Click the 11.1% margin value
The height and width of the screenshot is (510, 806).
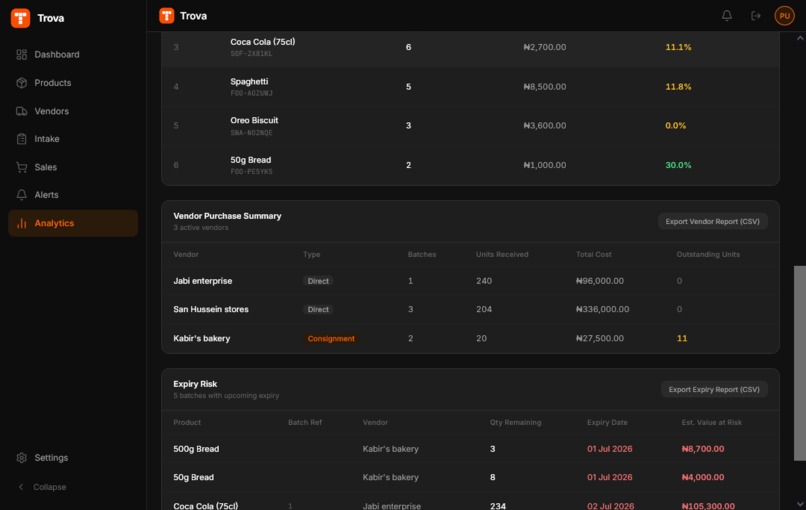[x=678, y=47]
